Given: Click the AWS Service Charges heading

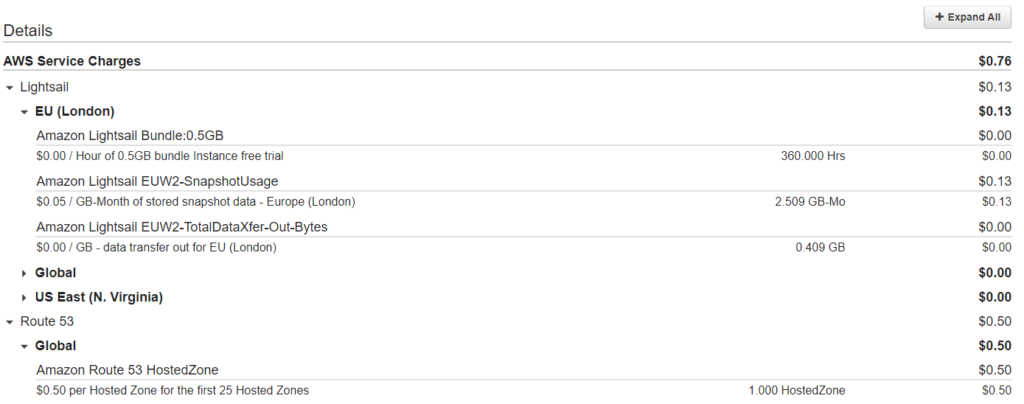Looking at the screenshot, I should [72, 61].
